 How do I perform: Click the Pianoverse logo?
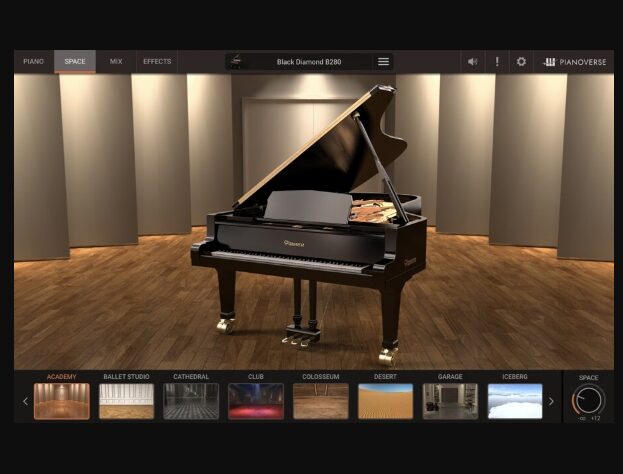574,62
